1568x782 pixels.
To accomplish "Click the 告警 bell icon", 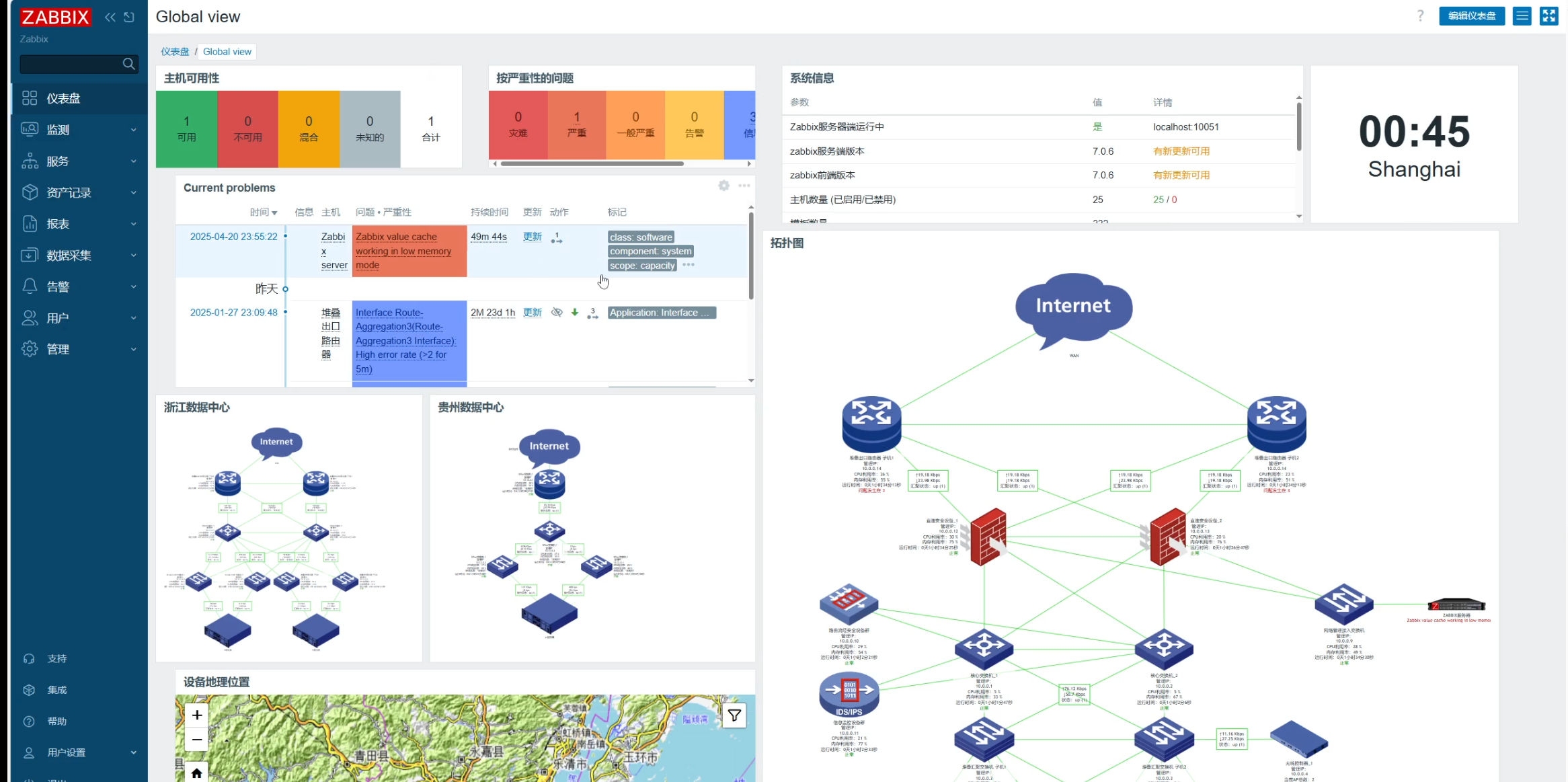I will coord(30,286).
